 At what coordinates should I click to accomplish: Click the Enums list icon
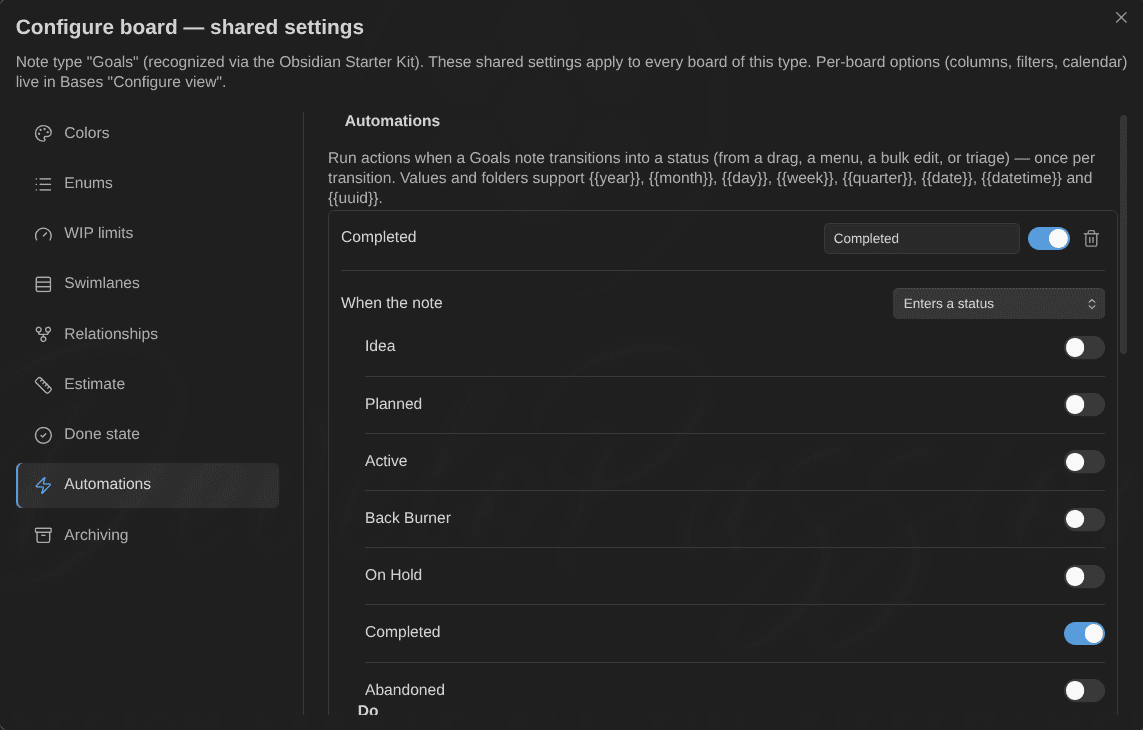click(43, 184)
